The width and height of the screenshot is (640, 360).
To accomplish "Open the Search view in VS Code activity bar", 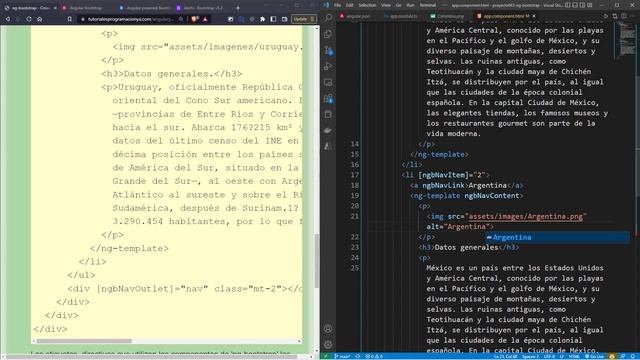I will coord(328,17).
